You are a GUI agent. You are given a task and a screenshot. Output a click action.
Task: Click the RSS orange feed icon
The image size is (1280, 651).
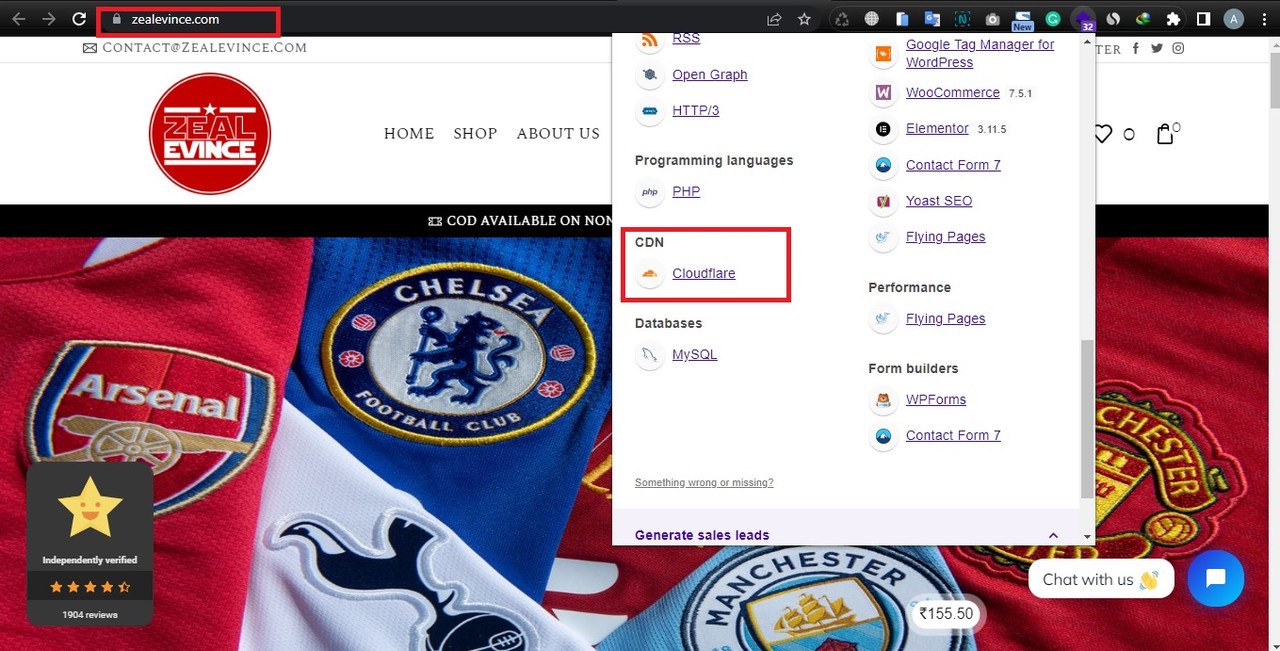pyautogui.click(x=650, y=40)
